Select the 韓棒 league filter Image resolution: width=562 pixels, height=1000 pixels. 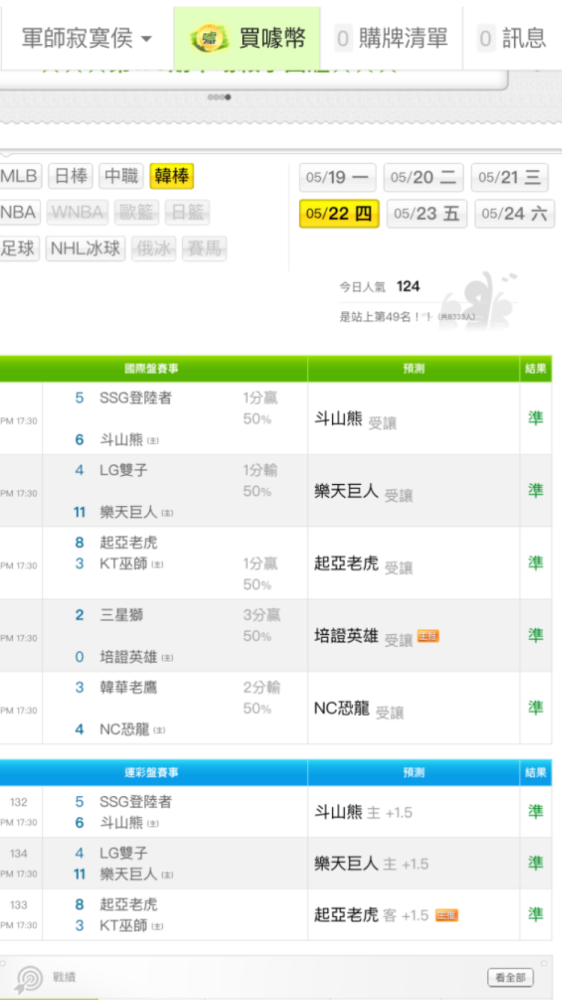[172, 177]
